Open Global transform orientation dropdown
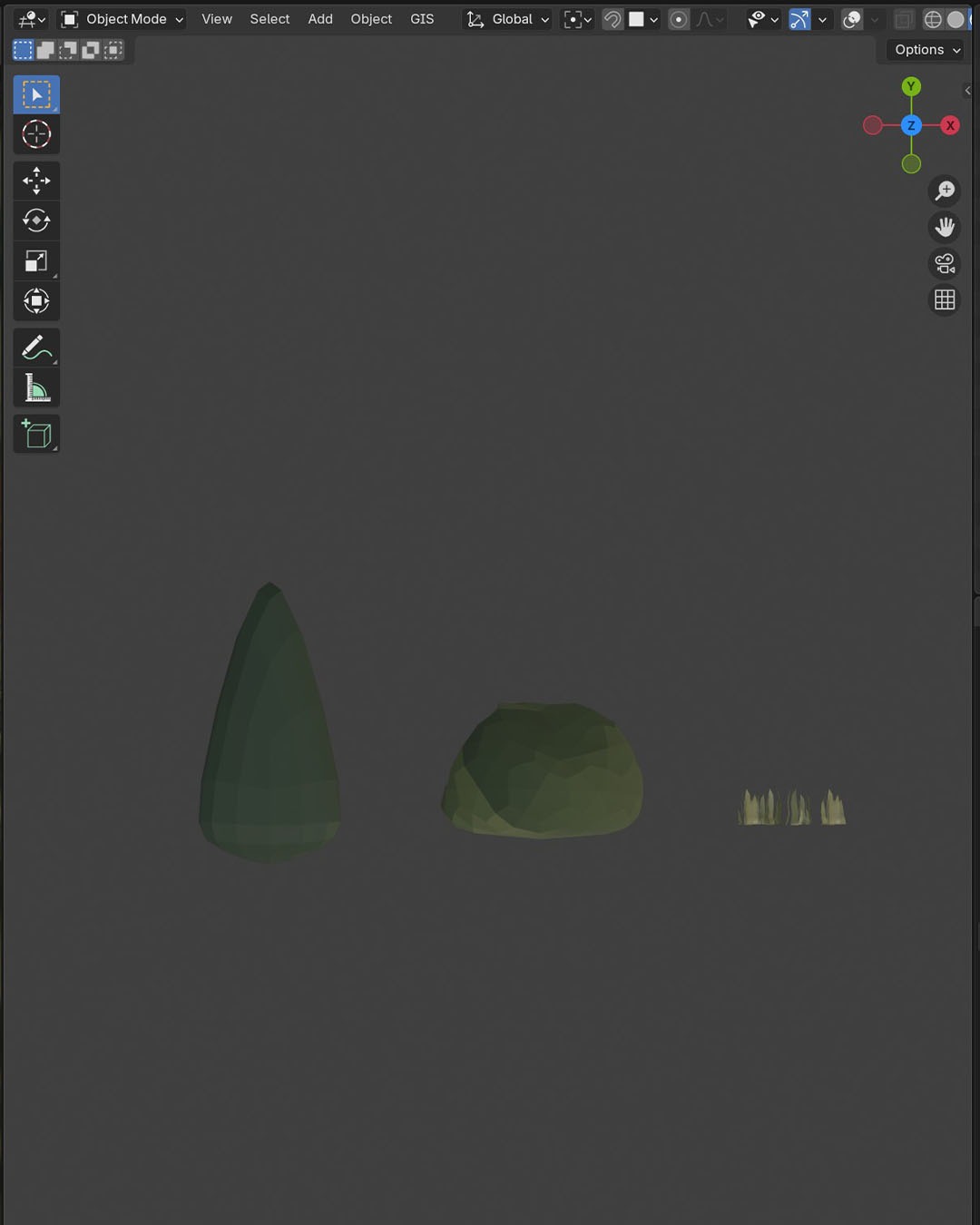 pos(507,19)
